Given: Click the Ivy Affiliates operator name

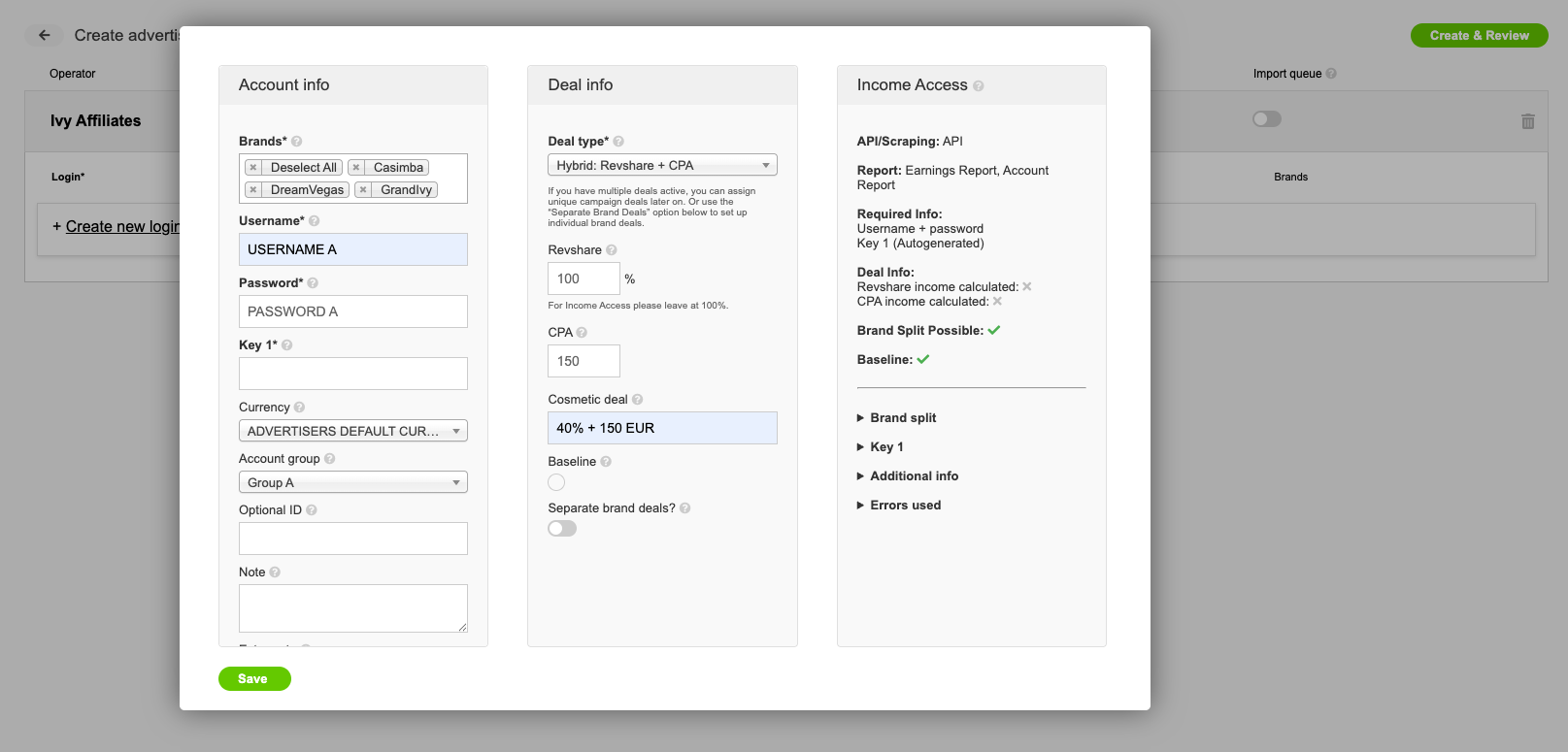Looking at the screenshot, I should point(95,121).
